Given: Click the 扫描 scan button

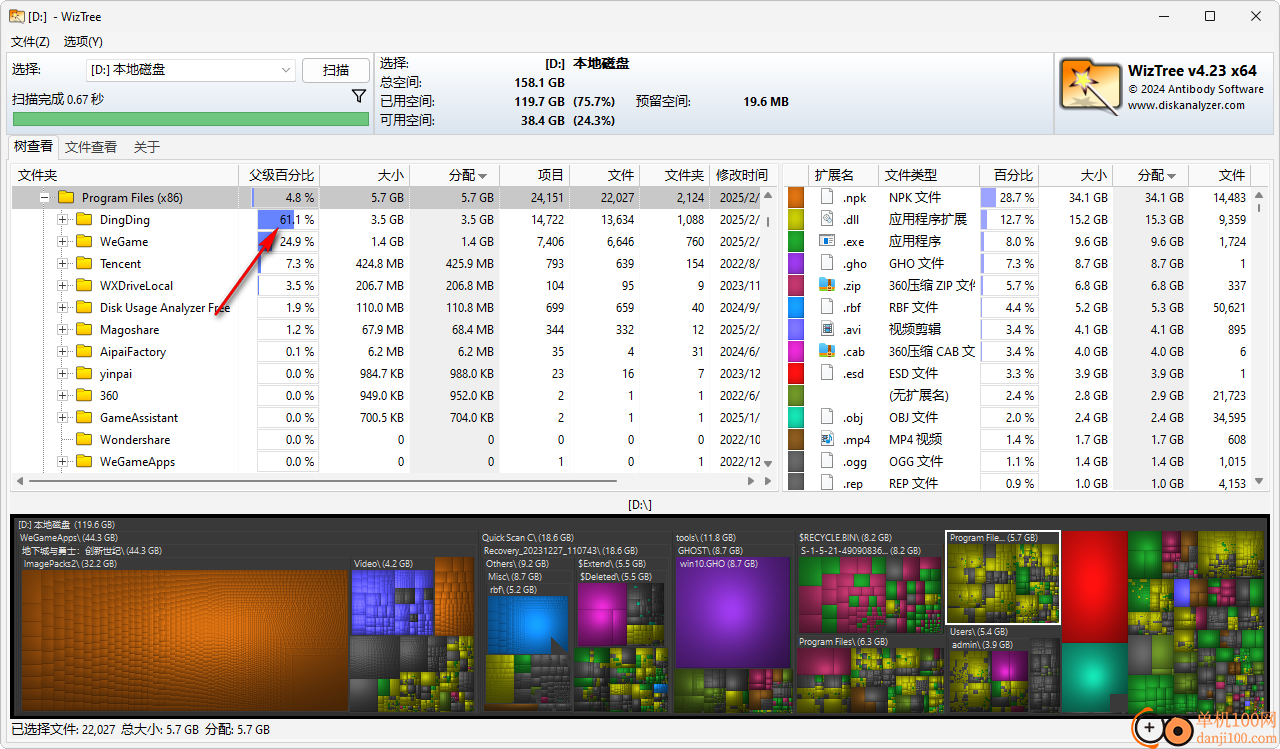Looking at the screenshot, I should click(336, 70).
